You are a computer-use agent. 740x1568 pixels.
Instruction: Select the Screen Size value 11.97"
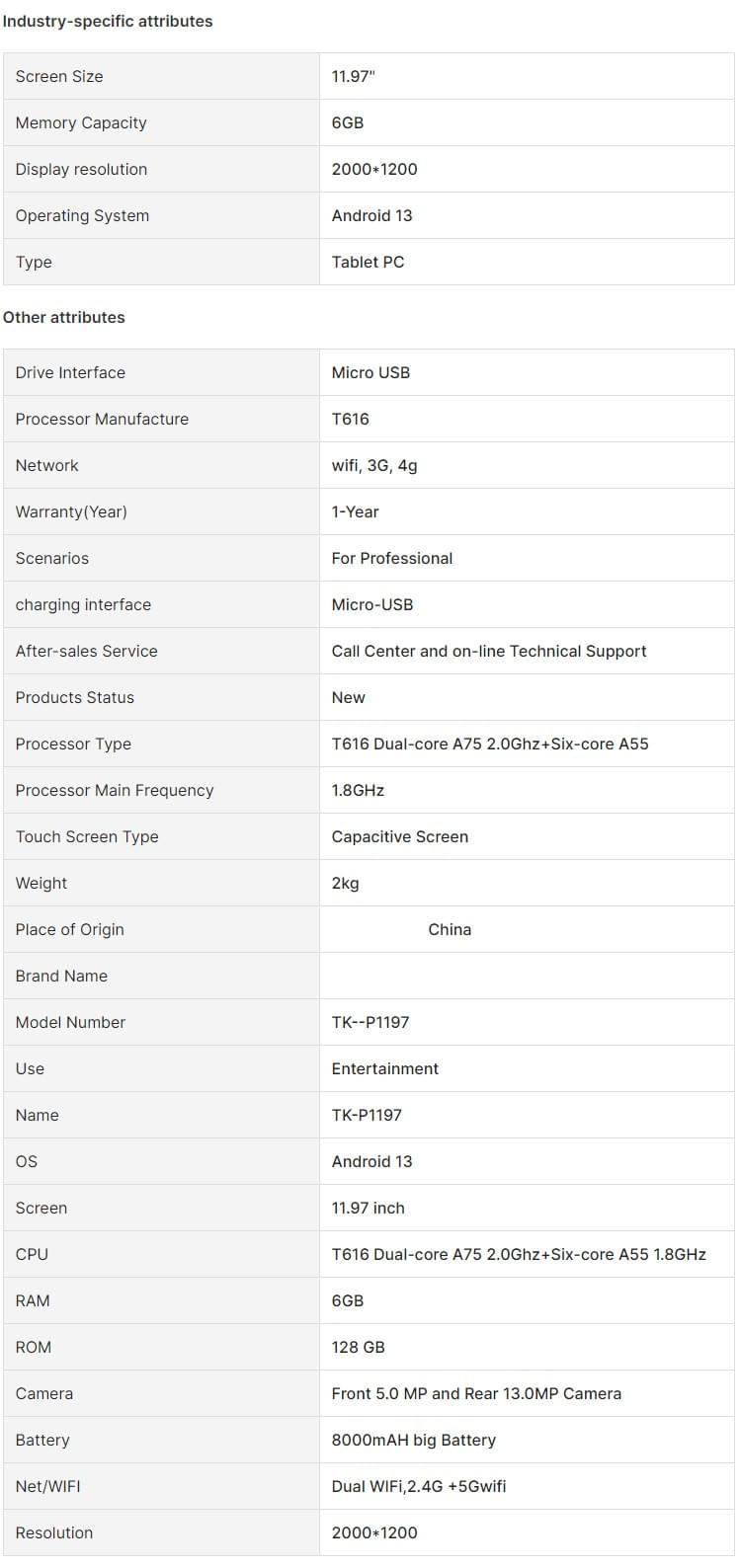pos(354,76)
